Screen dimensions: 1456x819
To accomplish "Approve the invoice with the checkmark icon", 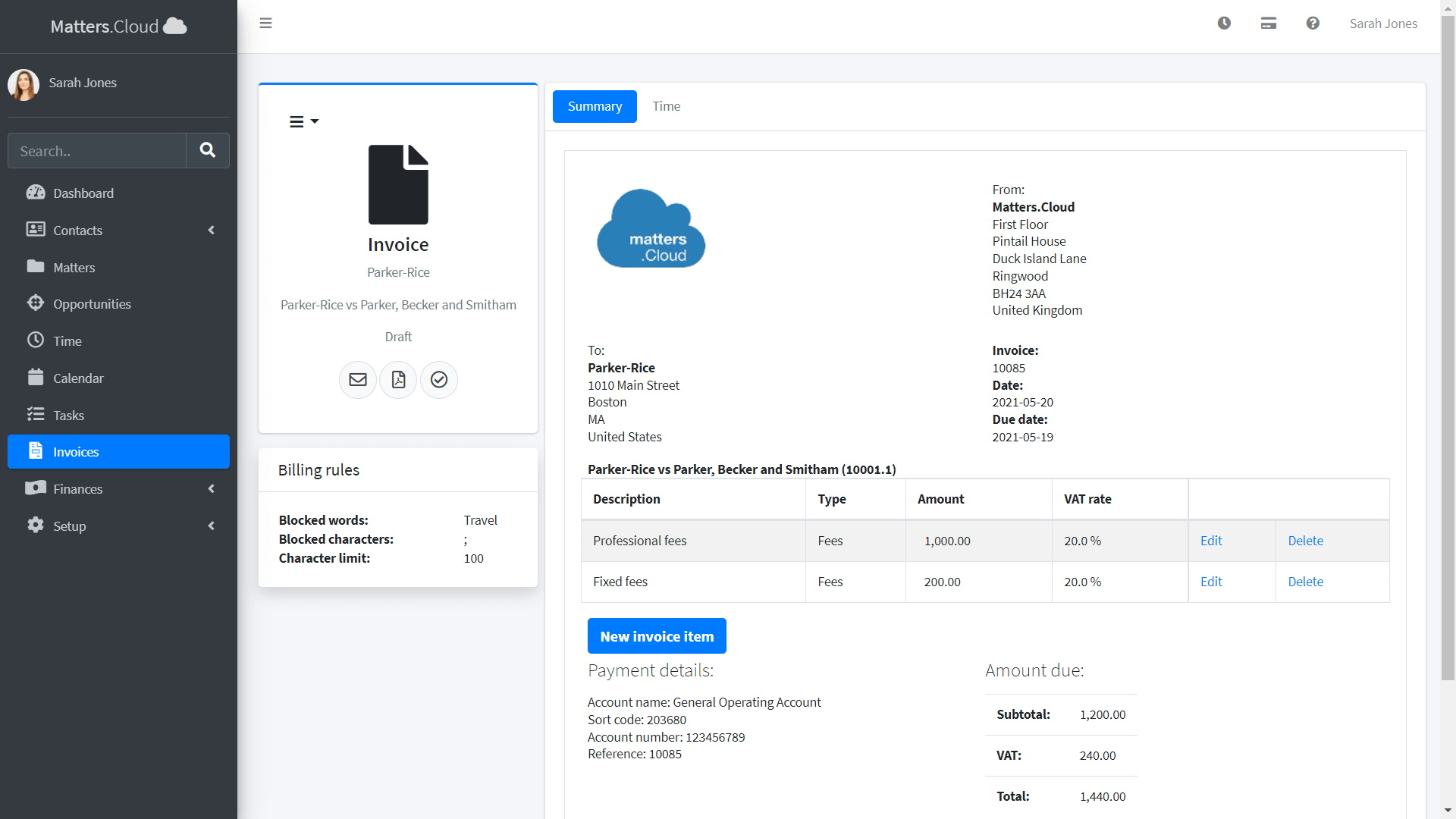I will click(438, 379).
